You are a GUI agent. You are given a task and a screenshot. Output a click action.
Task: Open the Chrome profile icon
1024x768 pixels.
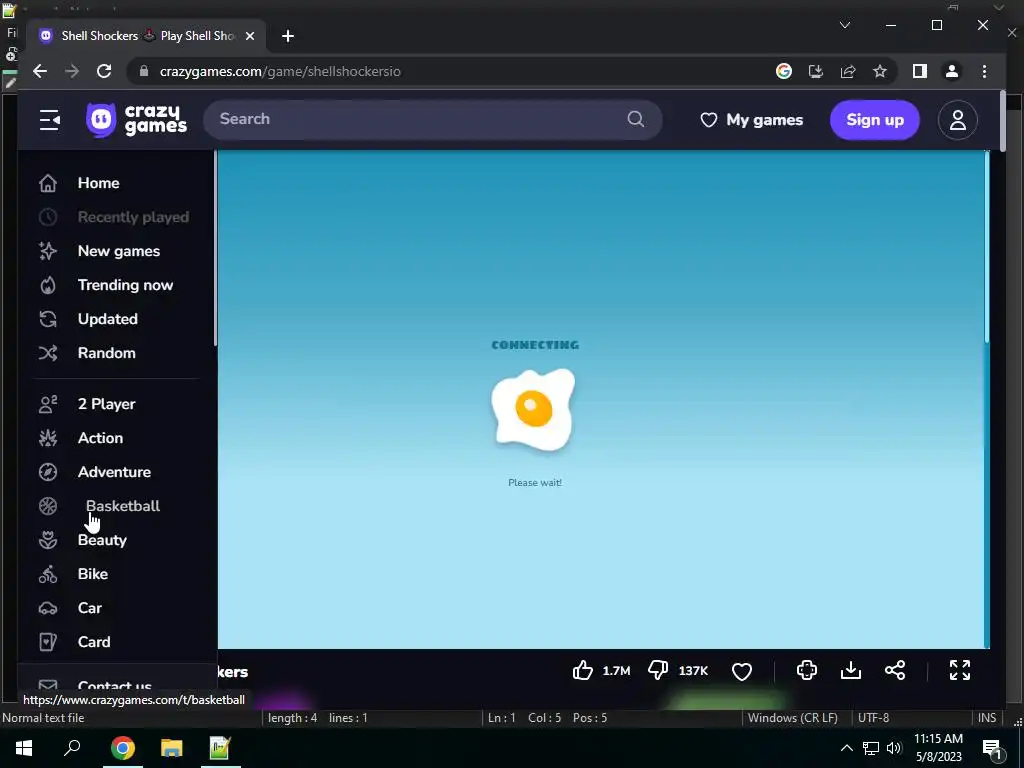point(952,71)
